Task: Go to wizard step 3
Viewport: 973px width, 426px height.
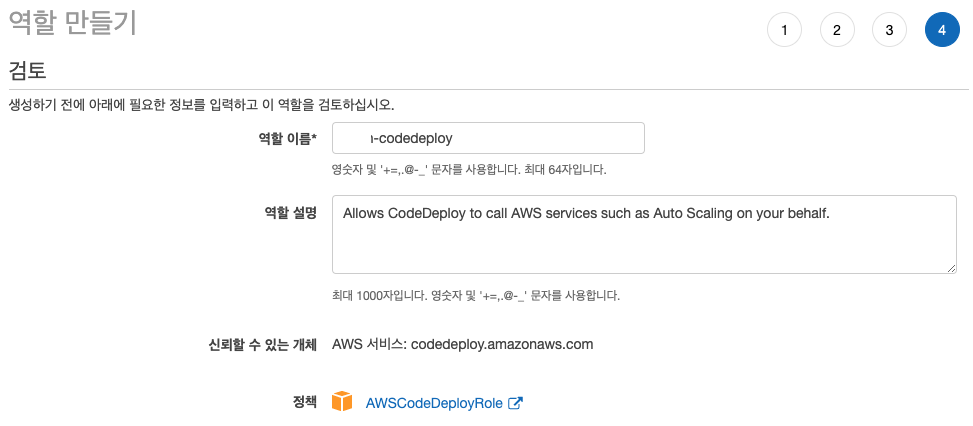Action: click(889, 30)
